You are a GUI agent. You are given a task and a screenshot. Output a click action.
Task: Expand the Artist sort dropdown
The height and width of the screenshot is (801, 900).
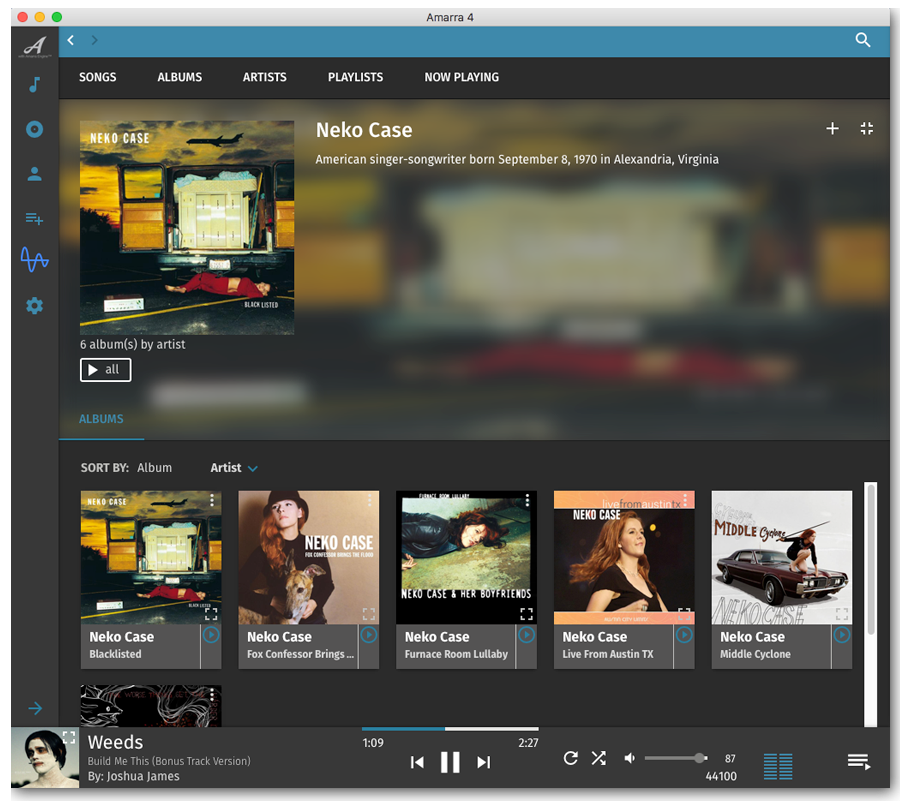pos(234,468)
